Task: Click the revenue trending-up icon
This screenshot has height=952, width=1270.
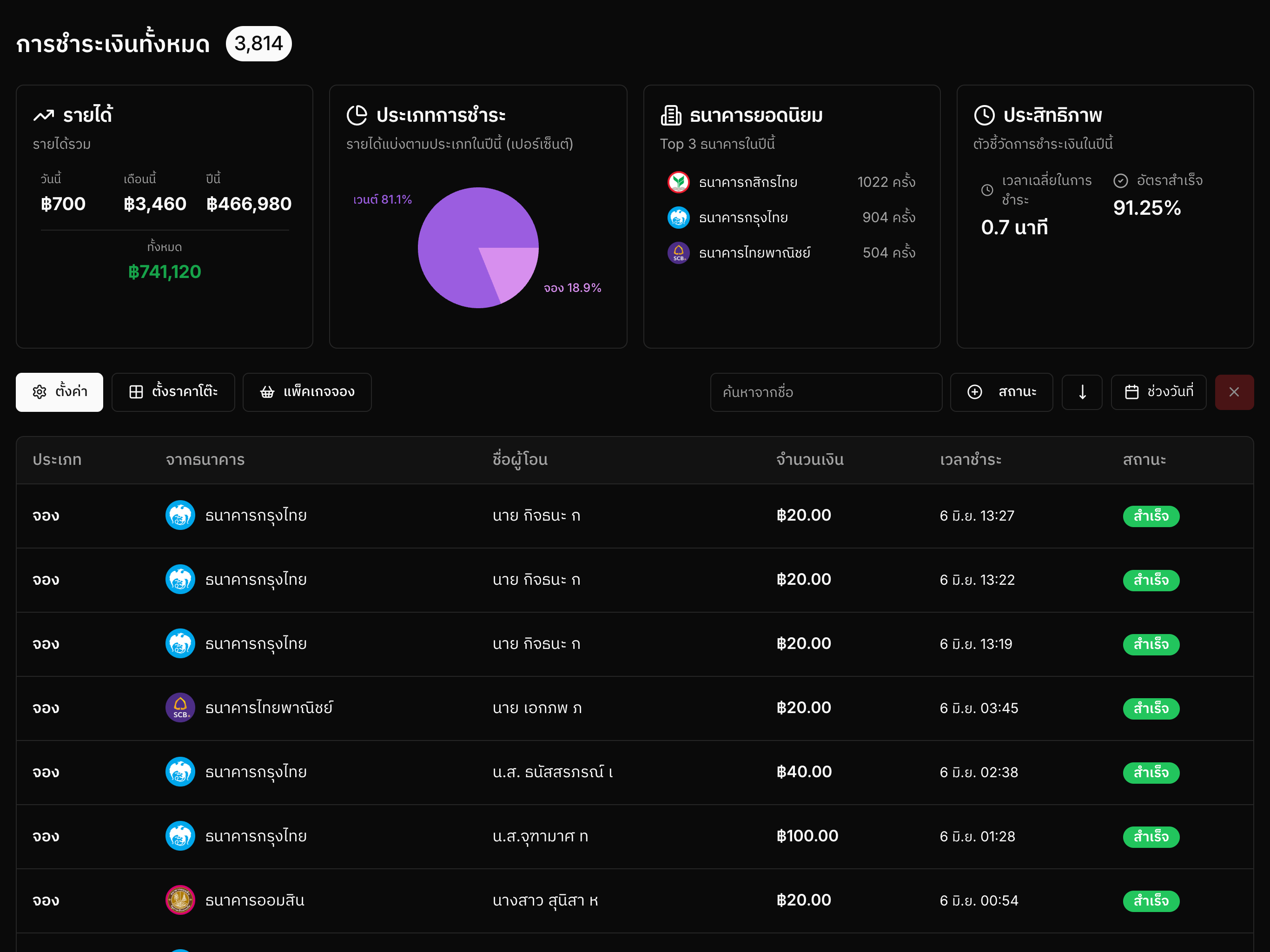Action: tap(44, 115)
